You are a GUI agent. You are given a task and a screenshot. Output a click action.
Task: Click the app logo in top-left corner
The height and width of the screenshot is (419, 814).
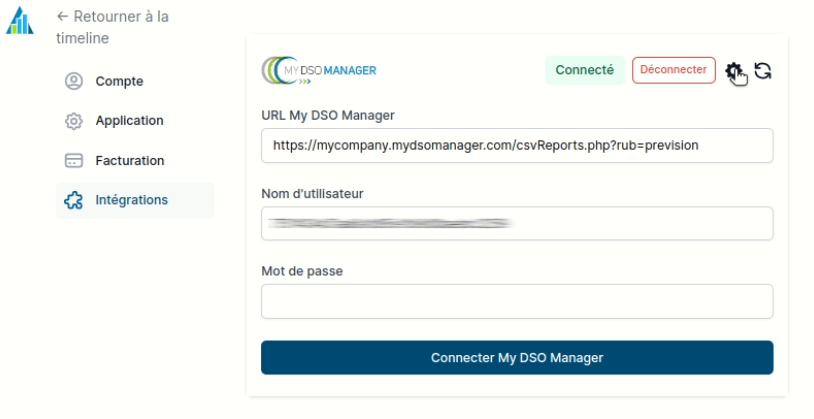click(19, 19)
